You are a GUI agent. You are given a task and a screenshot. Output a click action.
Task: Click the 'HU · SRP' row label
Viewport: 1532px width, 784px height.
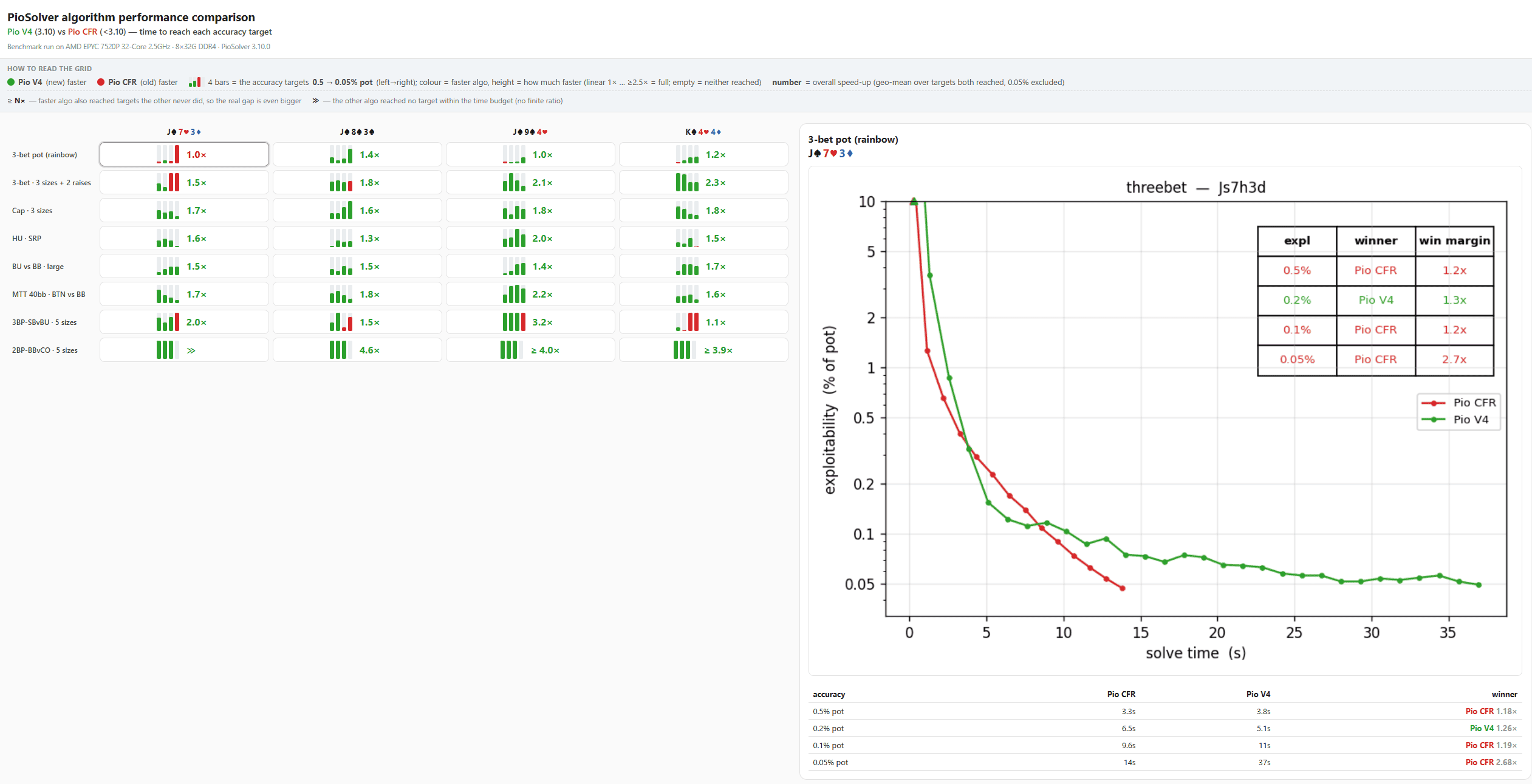[x=27, y=239]
